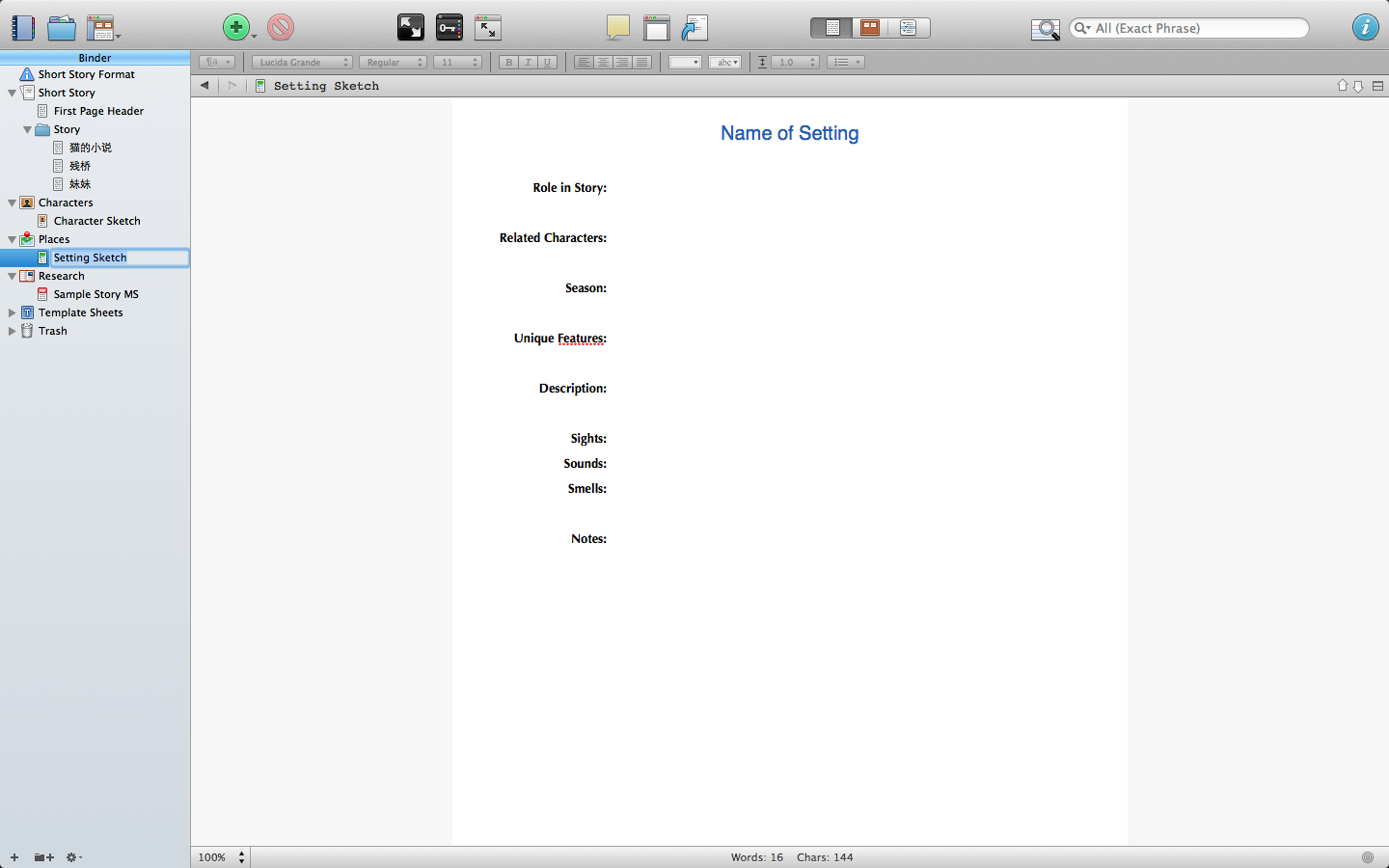Go forward in document history
The width and height of the screenshot is (1389, 868).
click(231, 85)
